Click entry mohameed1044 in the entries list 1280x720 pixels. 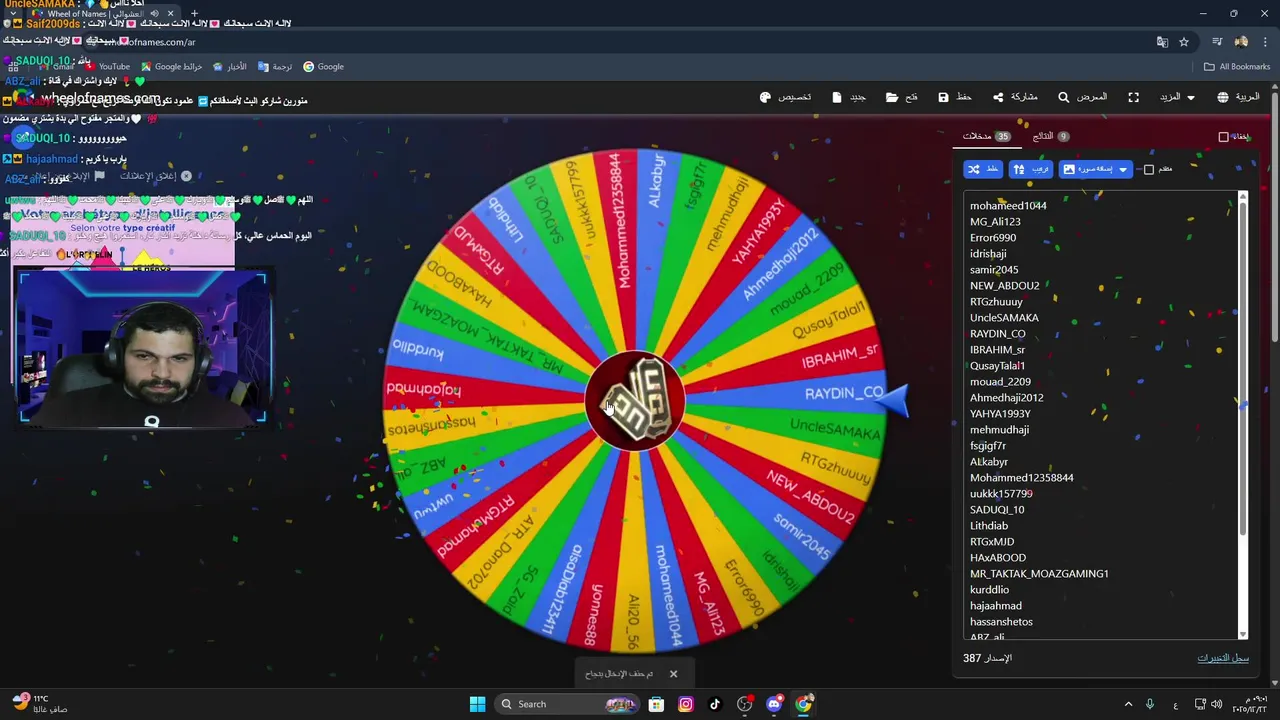click(1008, 206)
